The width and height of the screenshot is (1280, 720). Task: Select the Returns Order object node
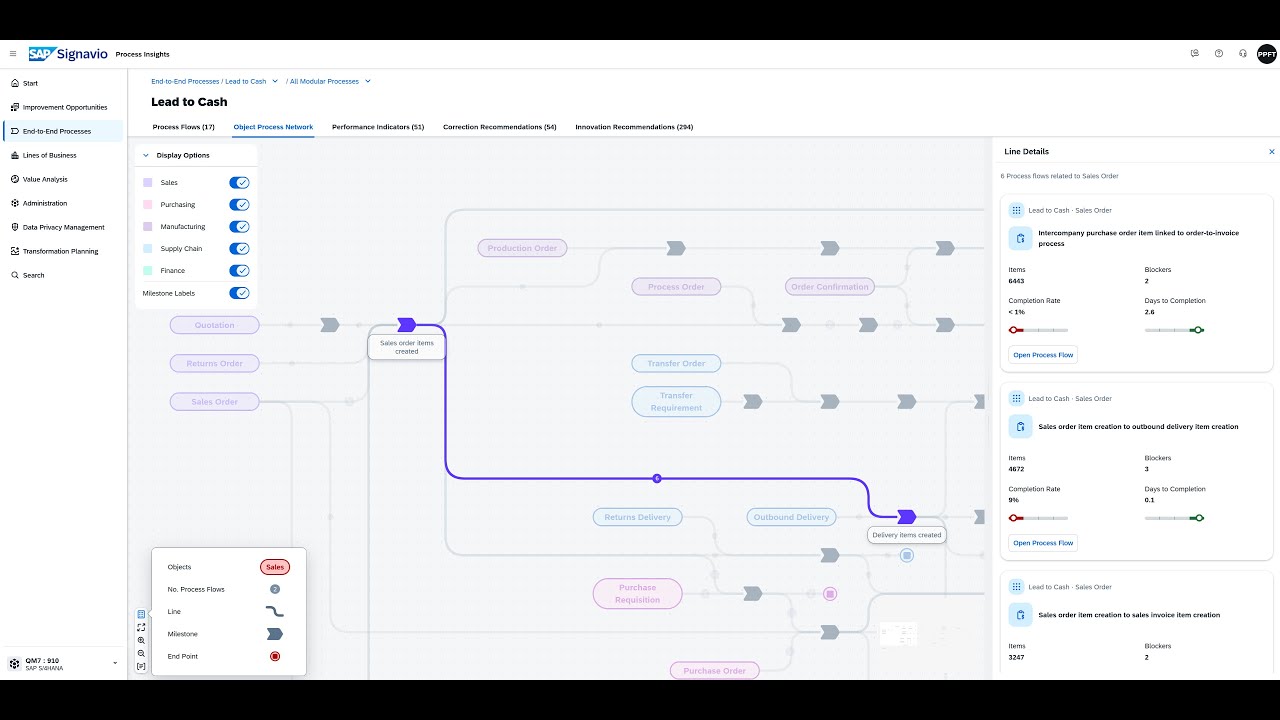(x=214, y=363)
